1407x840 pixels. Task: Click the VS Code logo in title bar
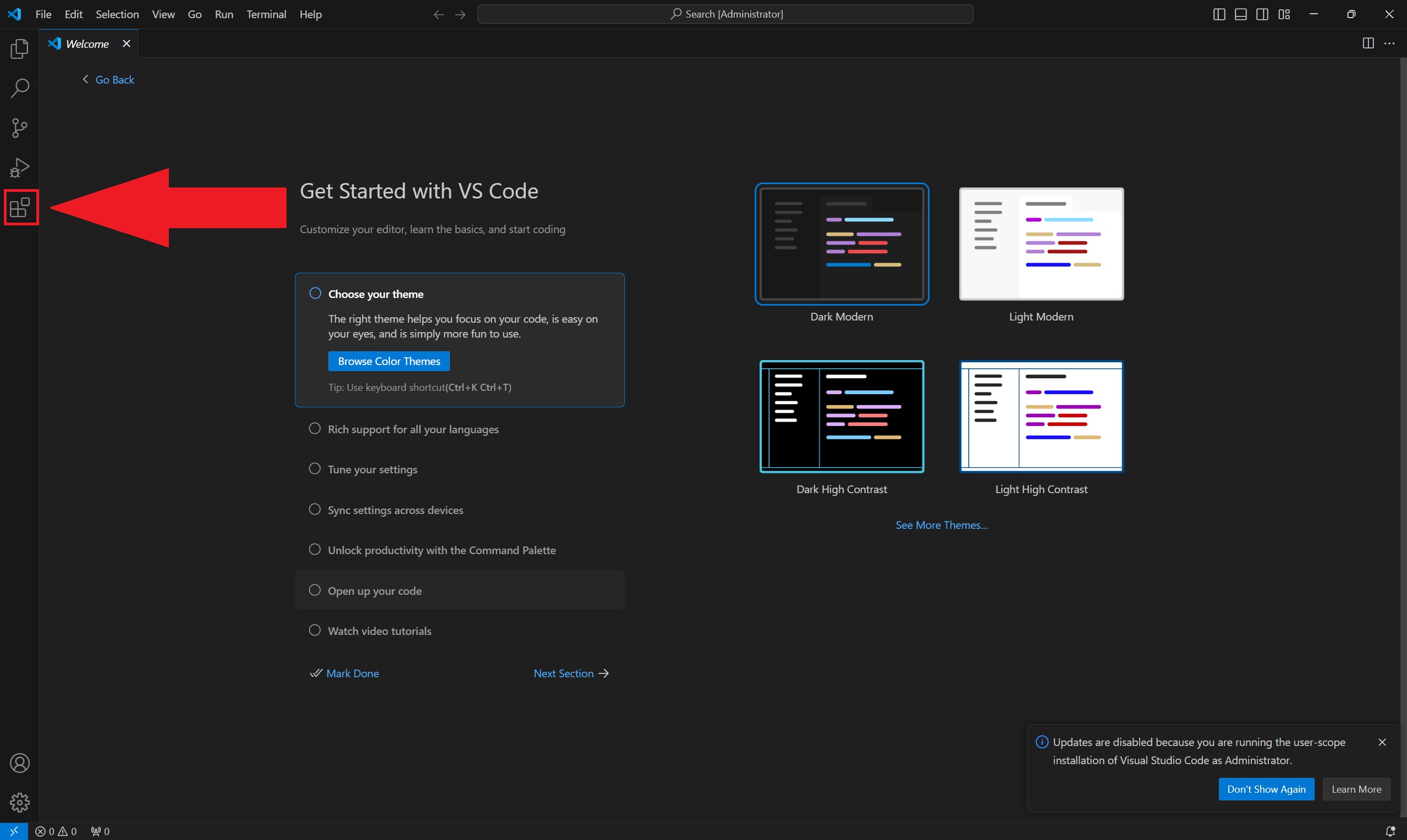[x=14, y=14]
